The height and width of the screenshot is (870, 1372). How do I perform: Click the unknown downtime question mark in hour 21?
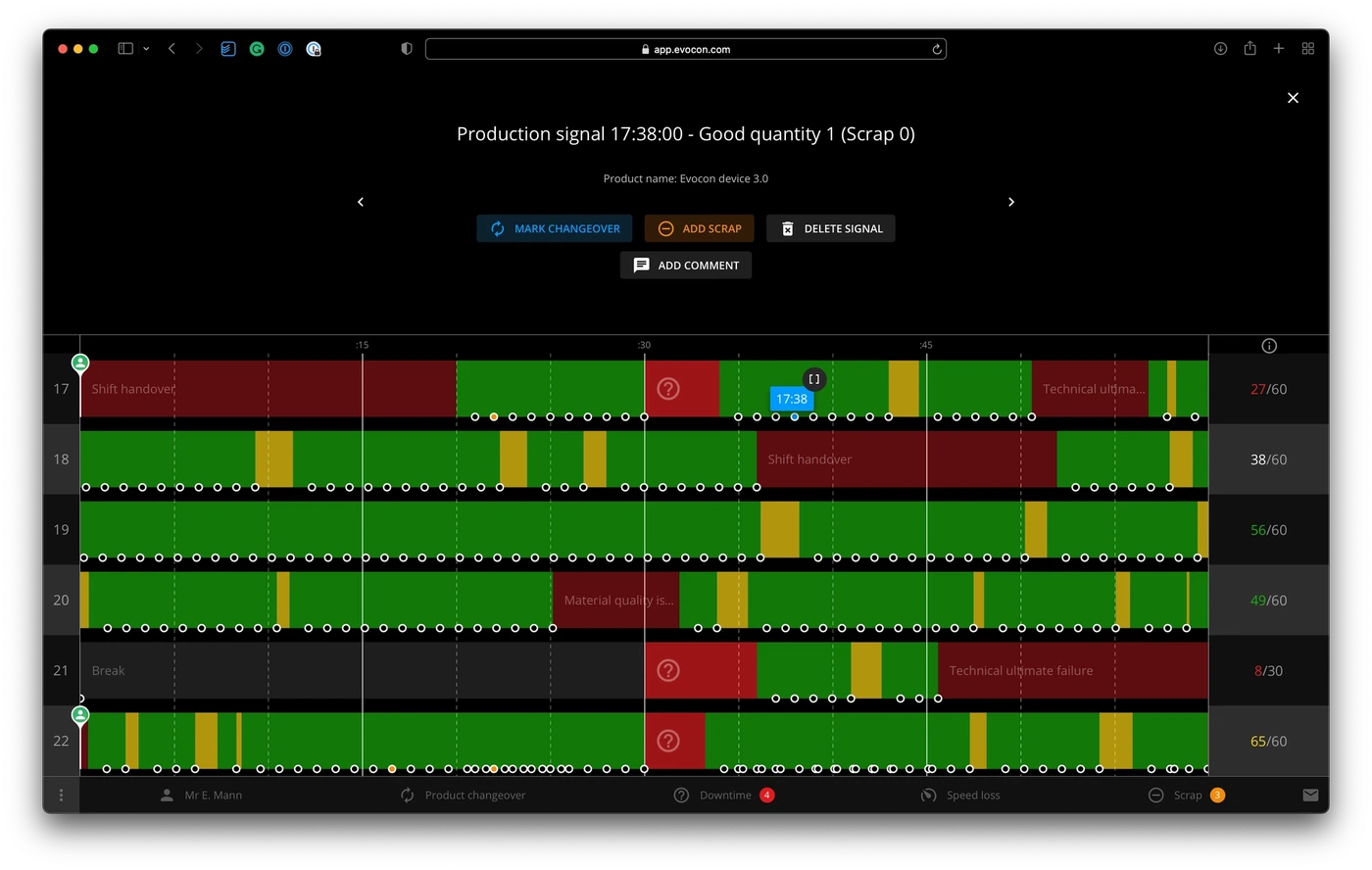point(668,671)
